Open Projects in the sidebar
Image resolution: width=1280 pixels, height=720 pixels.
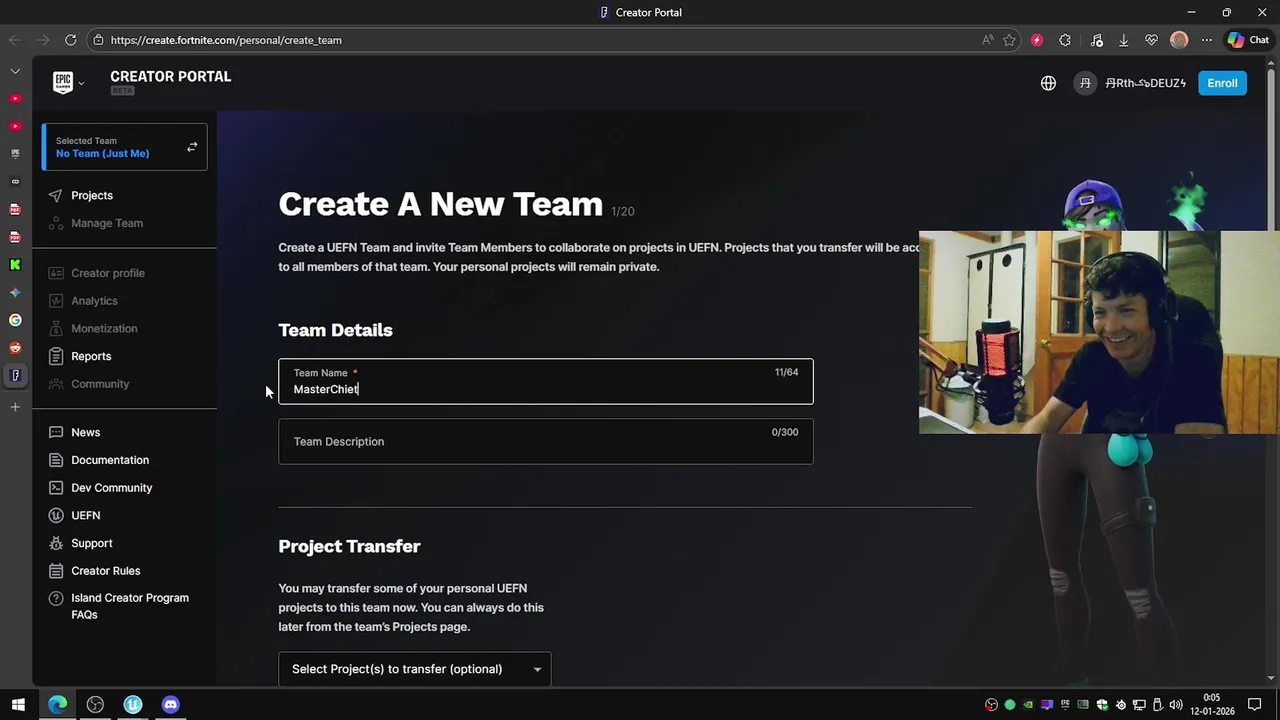92,195
